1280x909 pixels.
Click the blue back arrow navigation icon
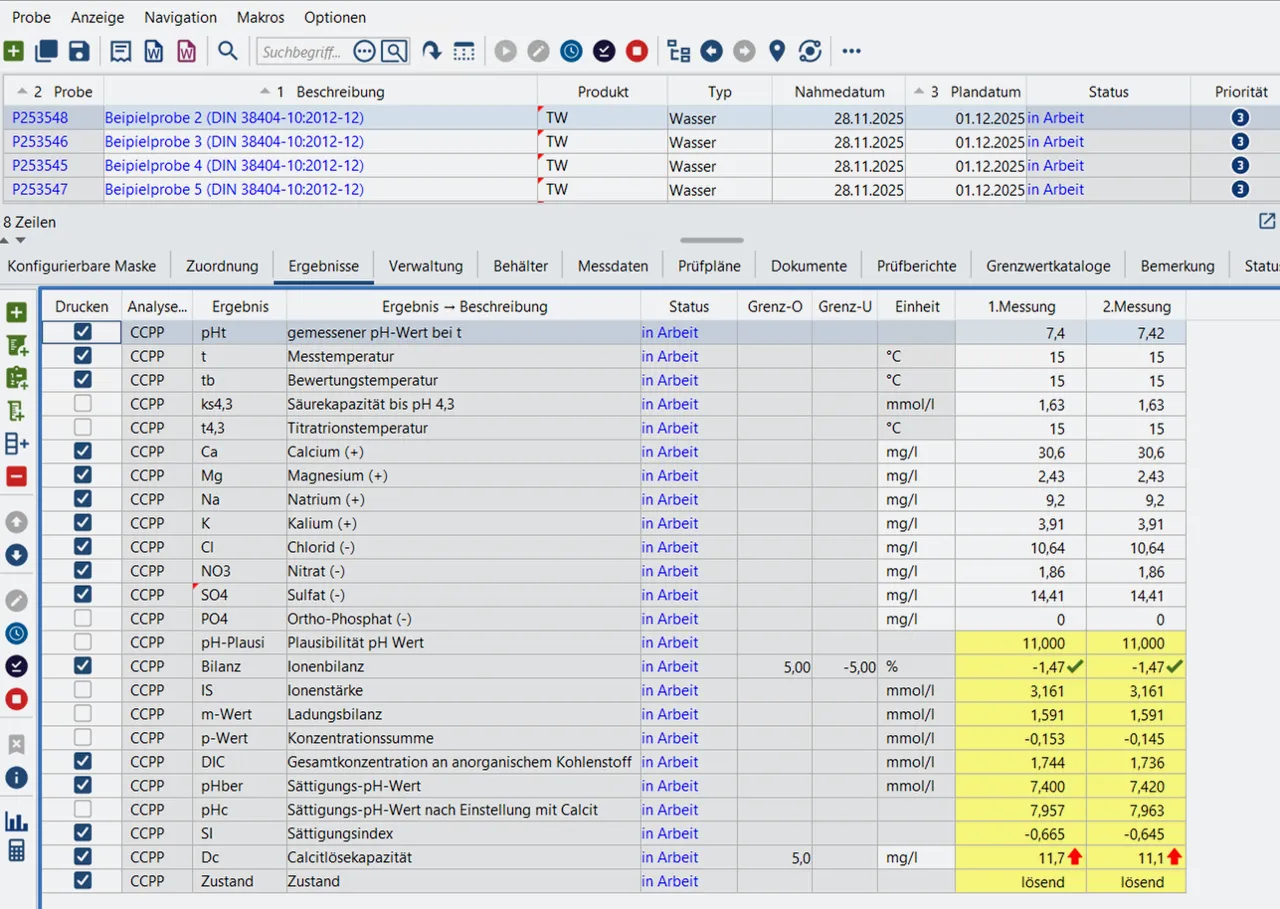click(711, 51)
